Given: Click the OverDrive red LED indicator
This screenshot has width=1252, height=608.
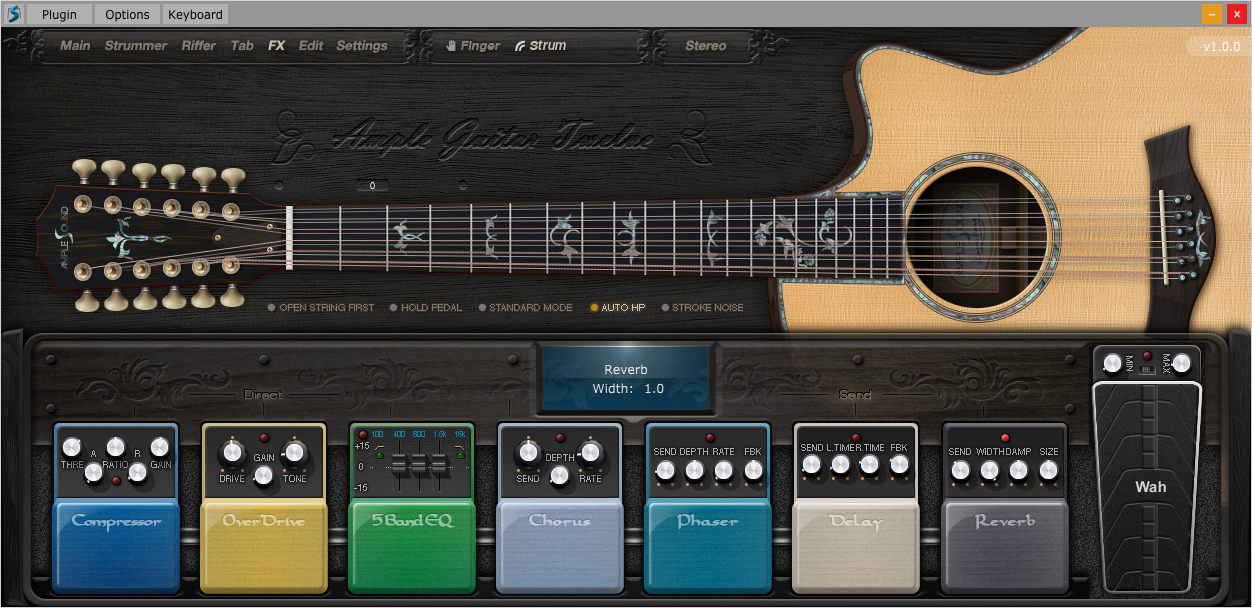Looking at the screenshot, I should click(263, 438).
